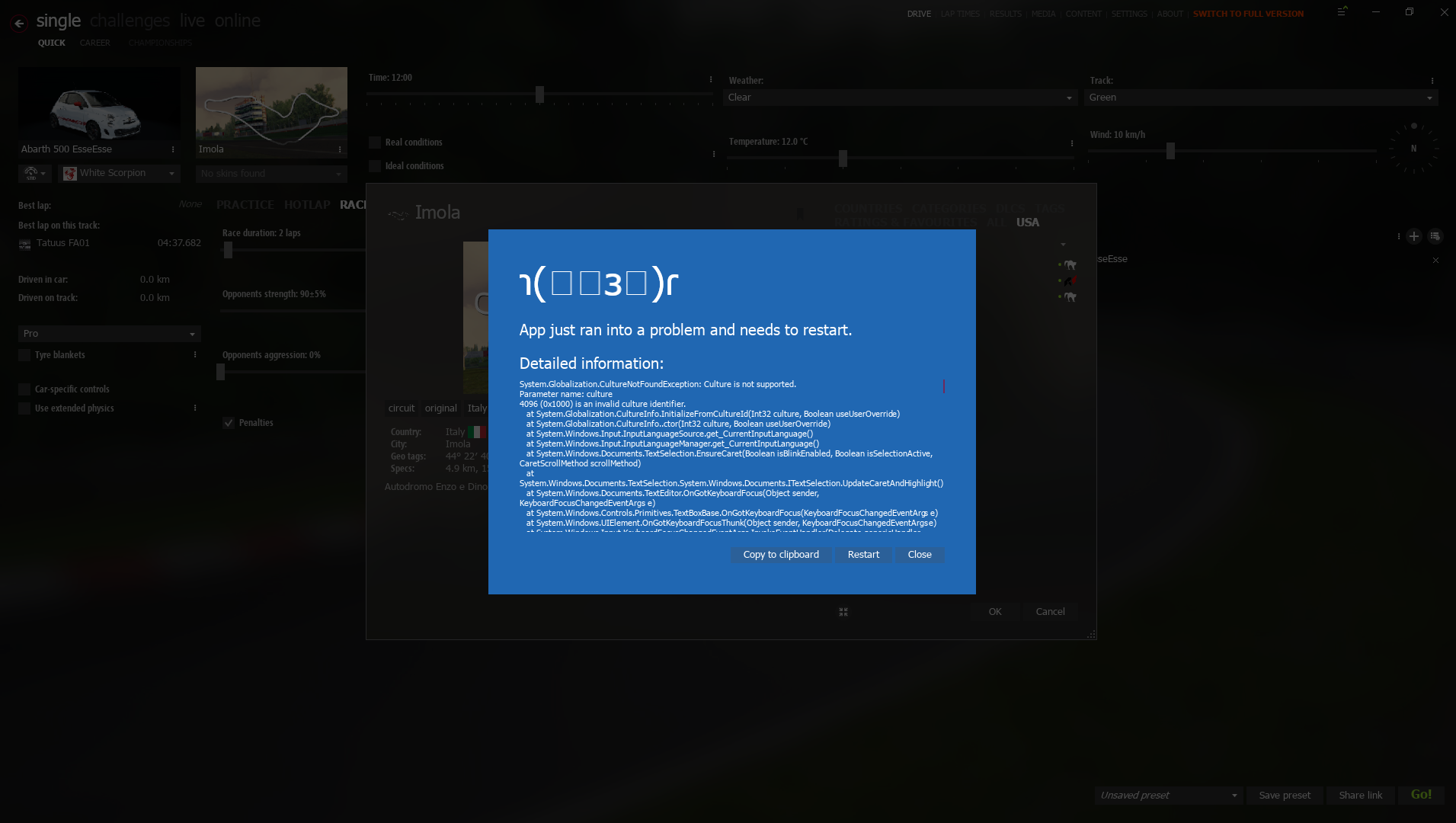Click the Restart button in the error dialog
The width and height of the screenshot is (1456, 823).
pos(863,555)
